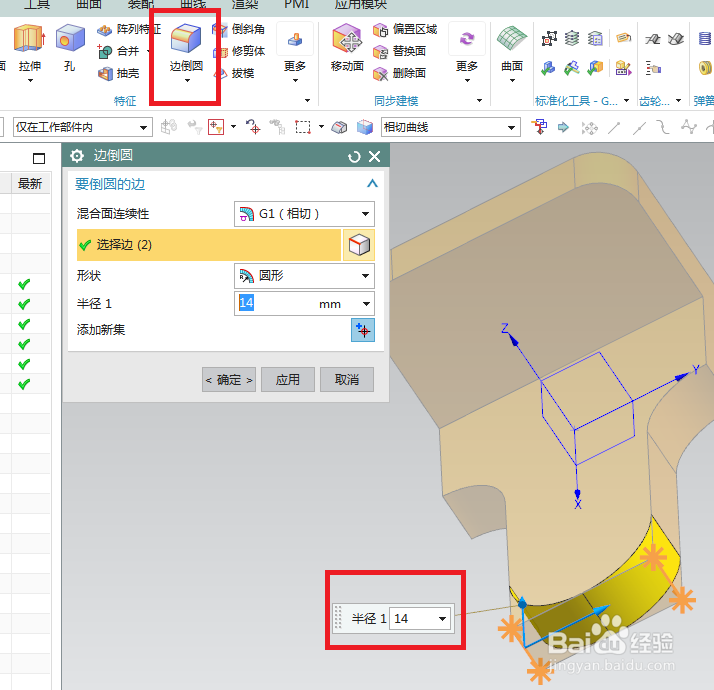Screen dimensions: 714x690
Task: Select the Extrude (拉伸) tool
Action: pyautogui.click(x=30, y=48)
